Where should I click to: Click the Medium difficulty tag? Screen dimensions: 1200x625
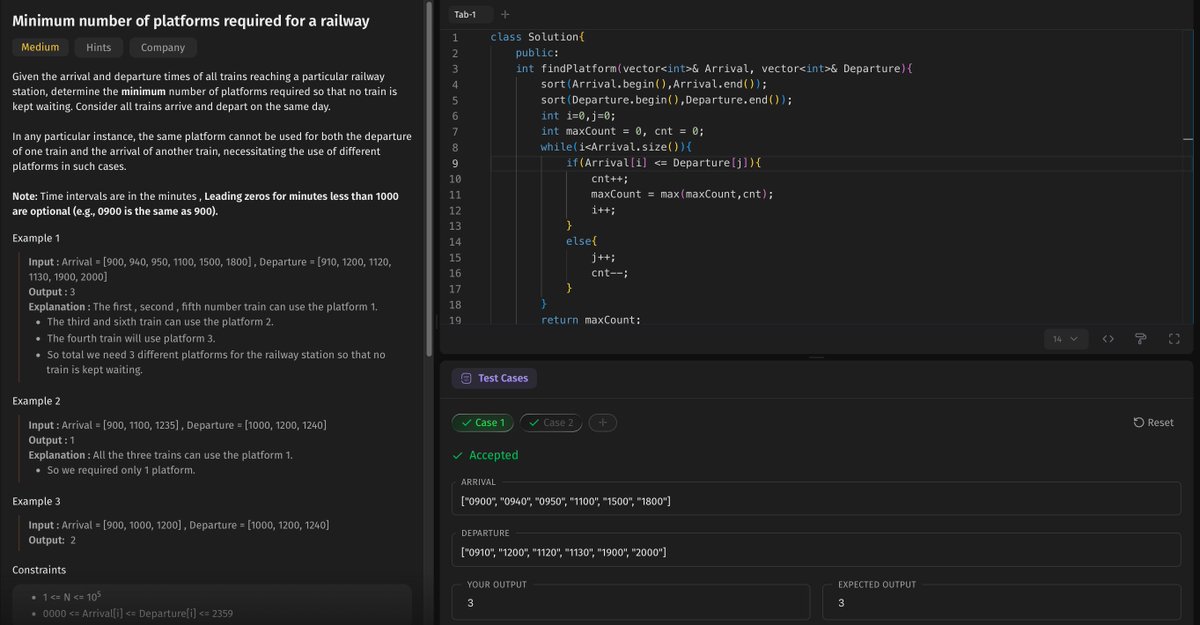[40, 47]
